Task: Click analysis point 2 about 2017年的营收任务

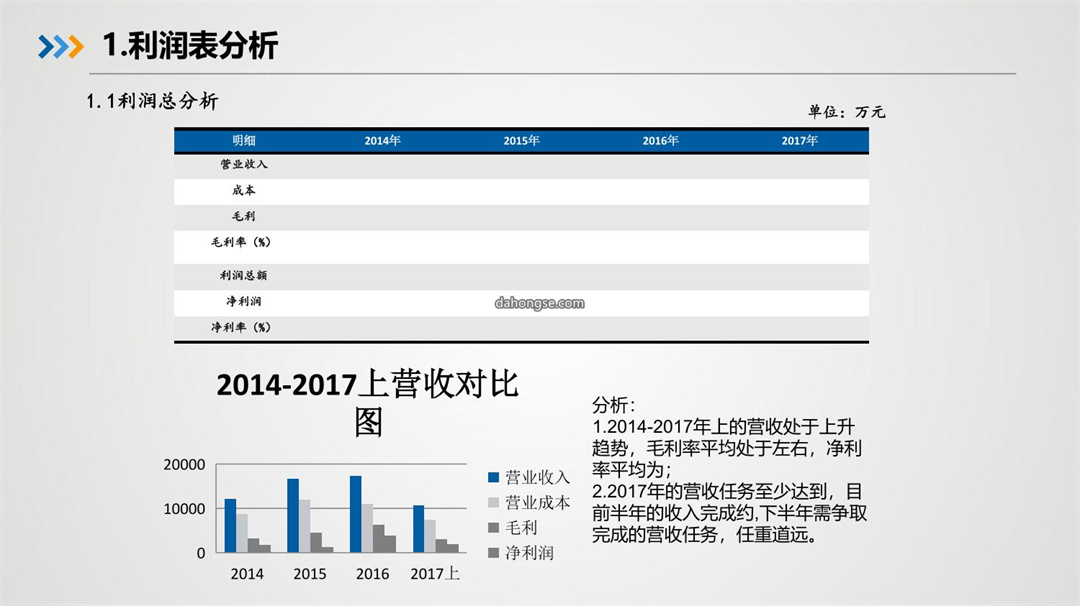Action: coord(729,513)
